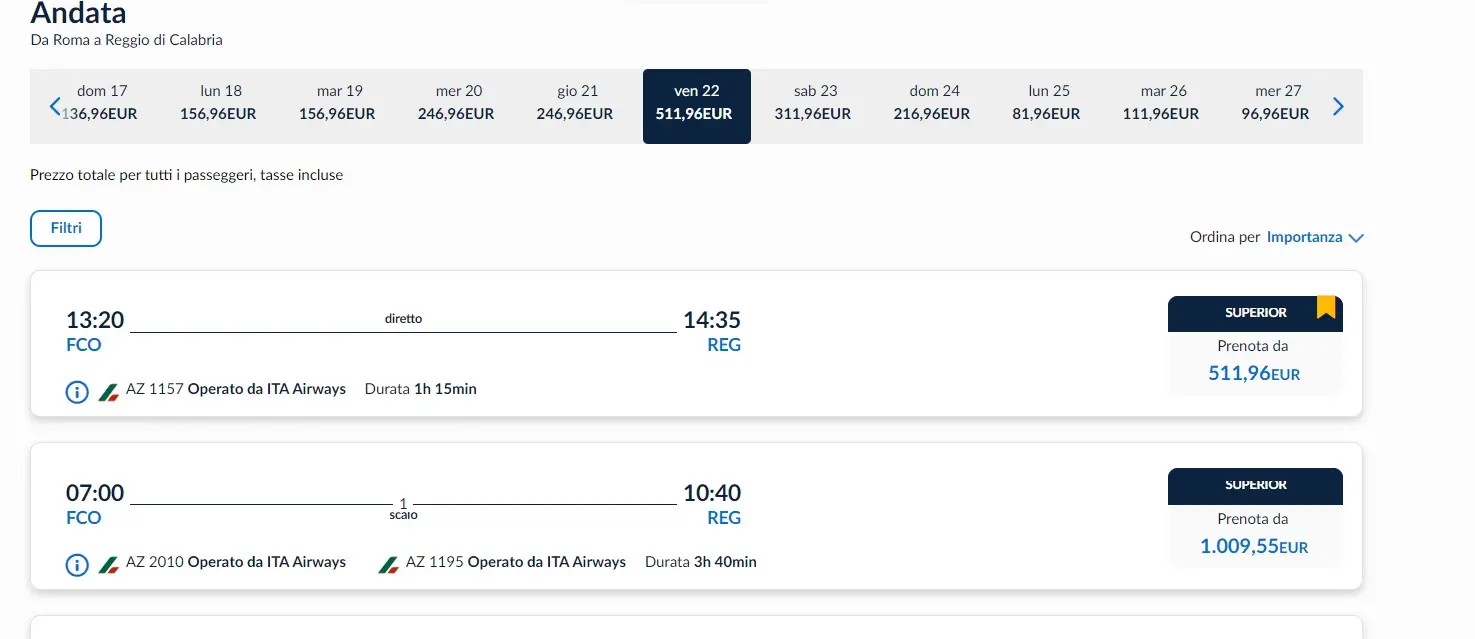1475x639 pixels.
Task: Click the previous dates left arrow
Action: (55, 106)
